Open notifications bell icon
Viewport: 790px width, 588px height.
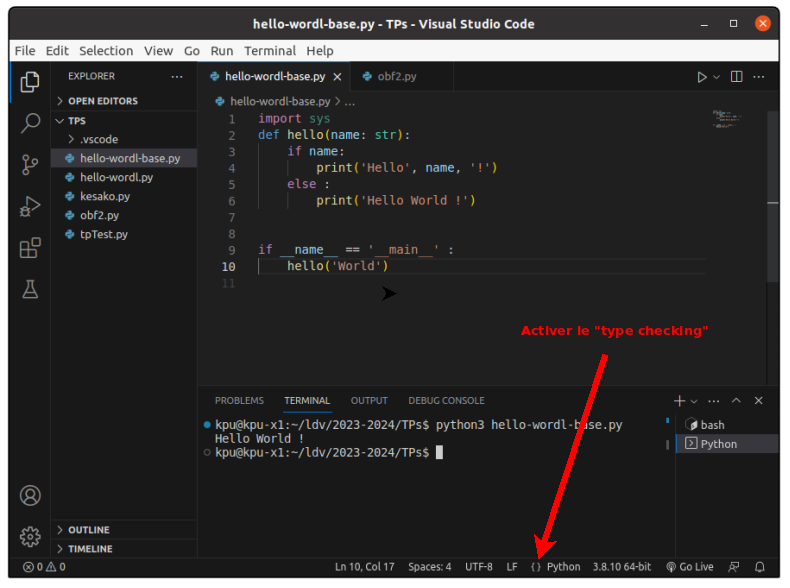point(759,567)
